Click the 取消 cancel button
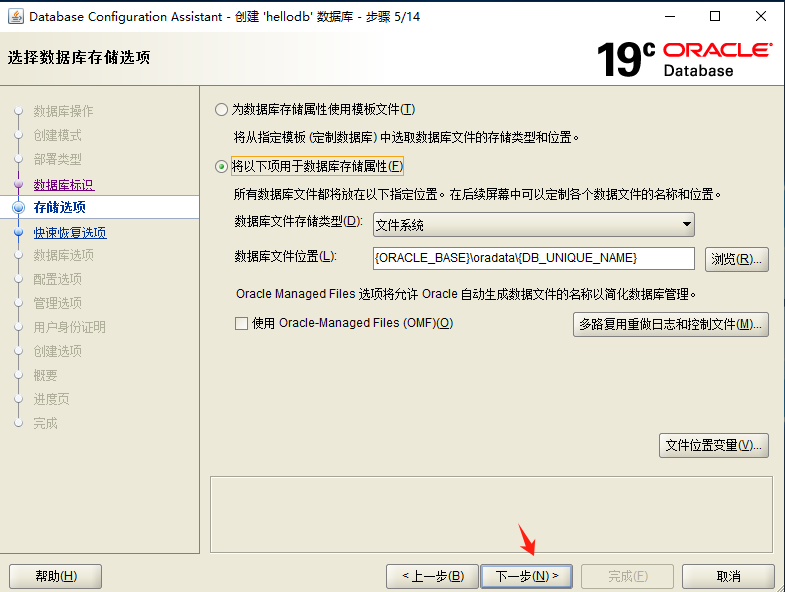 [x=728, y=576]
